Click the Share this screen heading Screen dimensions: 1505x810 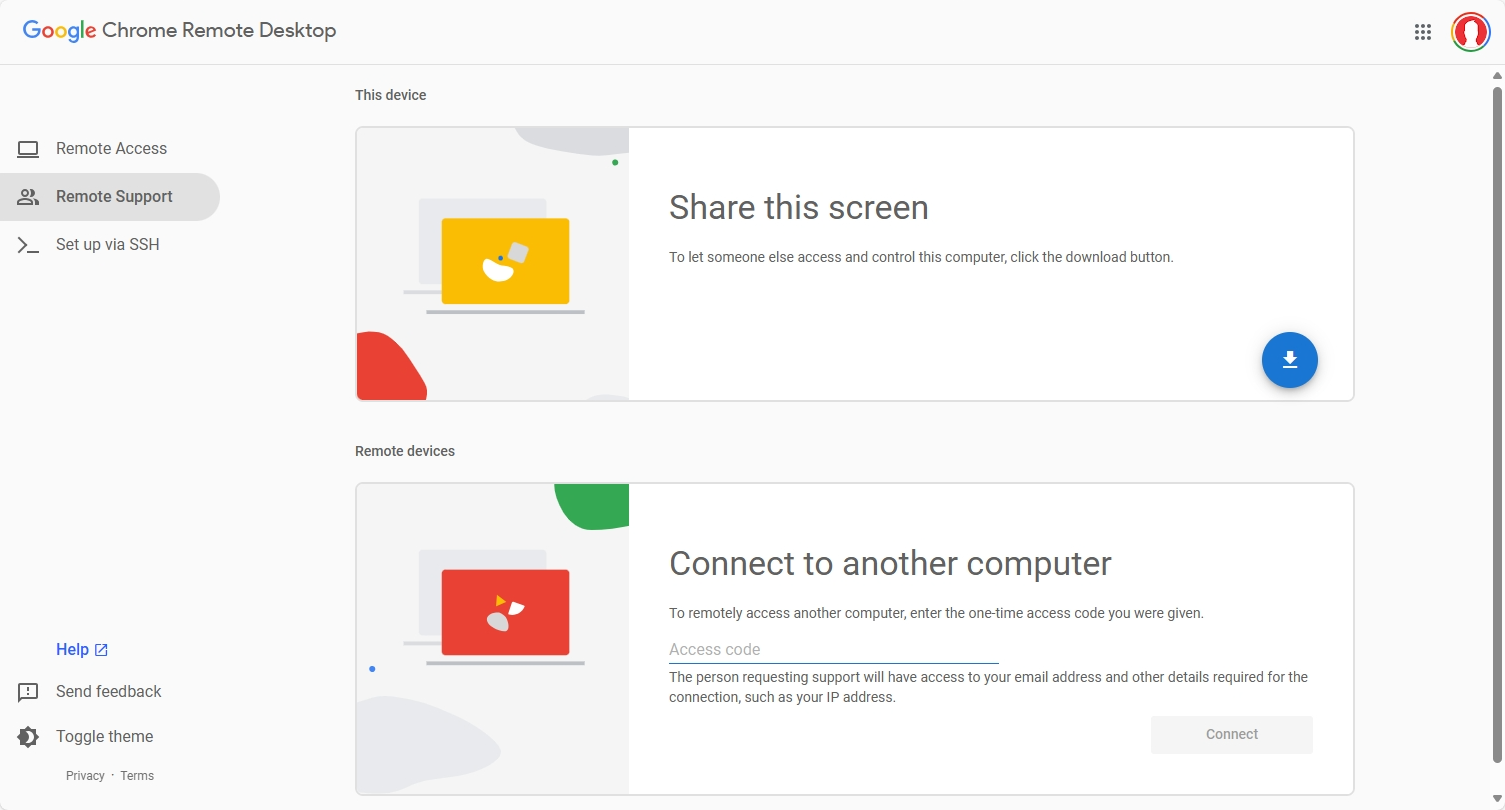pos(799,208)
